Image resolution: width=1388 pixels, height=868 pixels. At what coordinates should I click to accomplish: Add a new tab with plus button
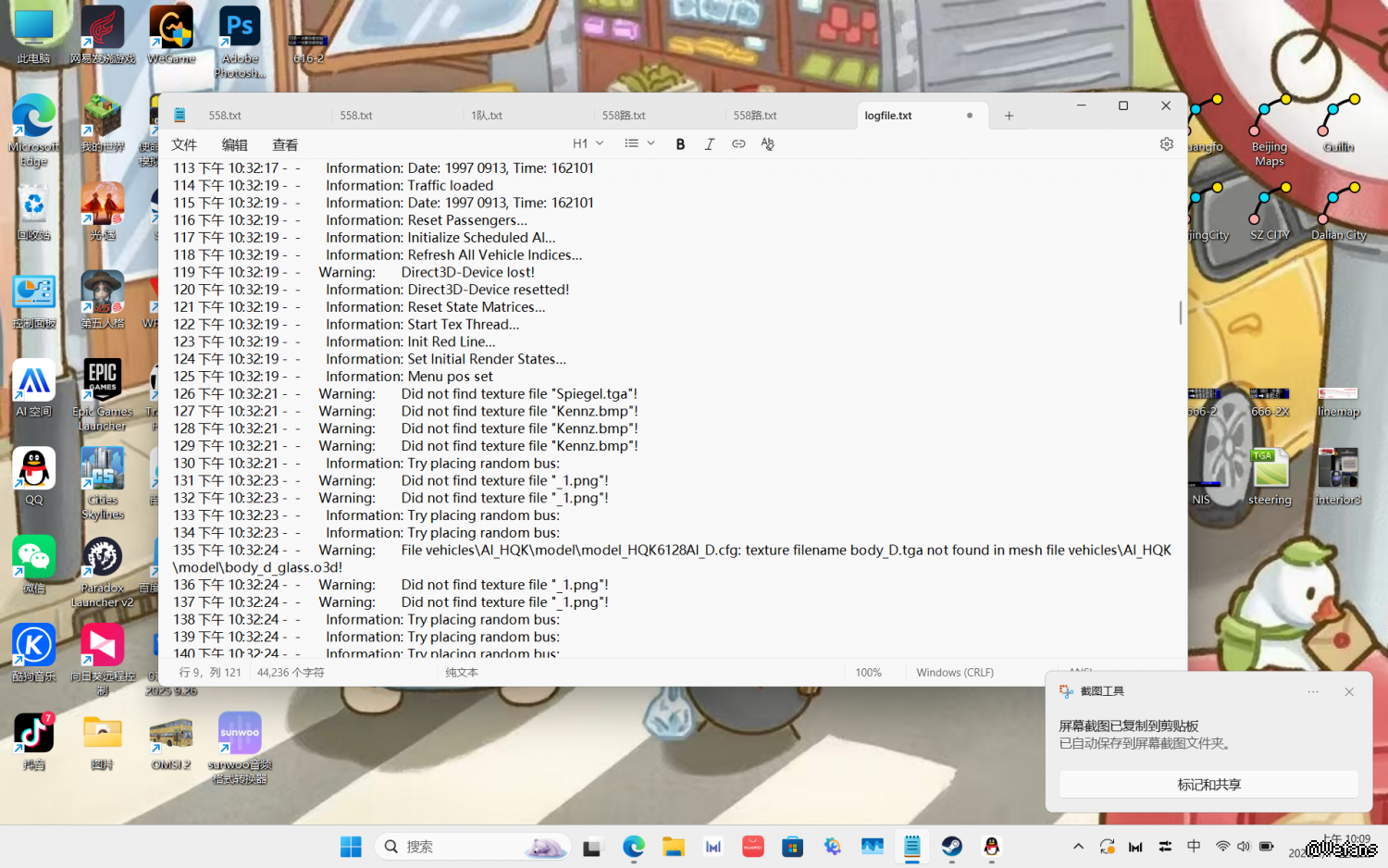coord(1009,116)
